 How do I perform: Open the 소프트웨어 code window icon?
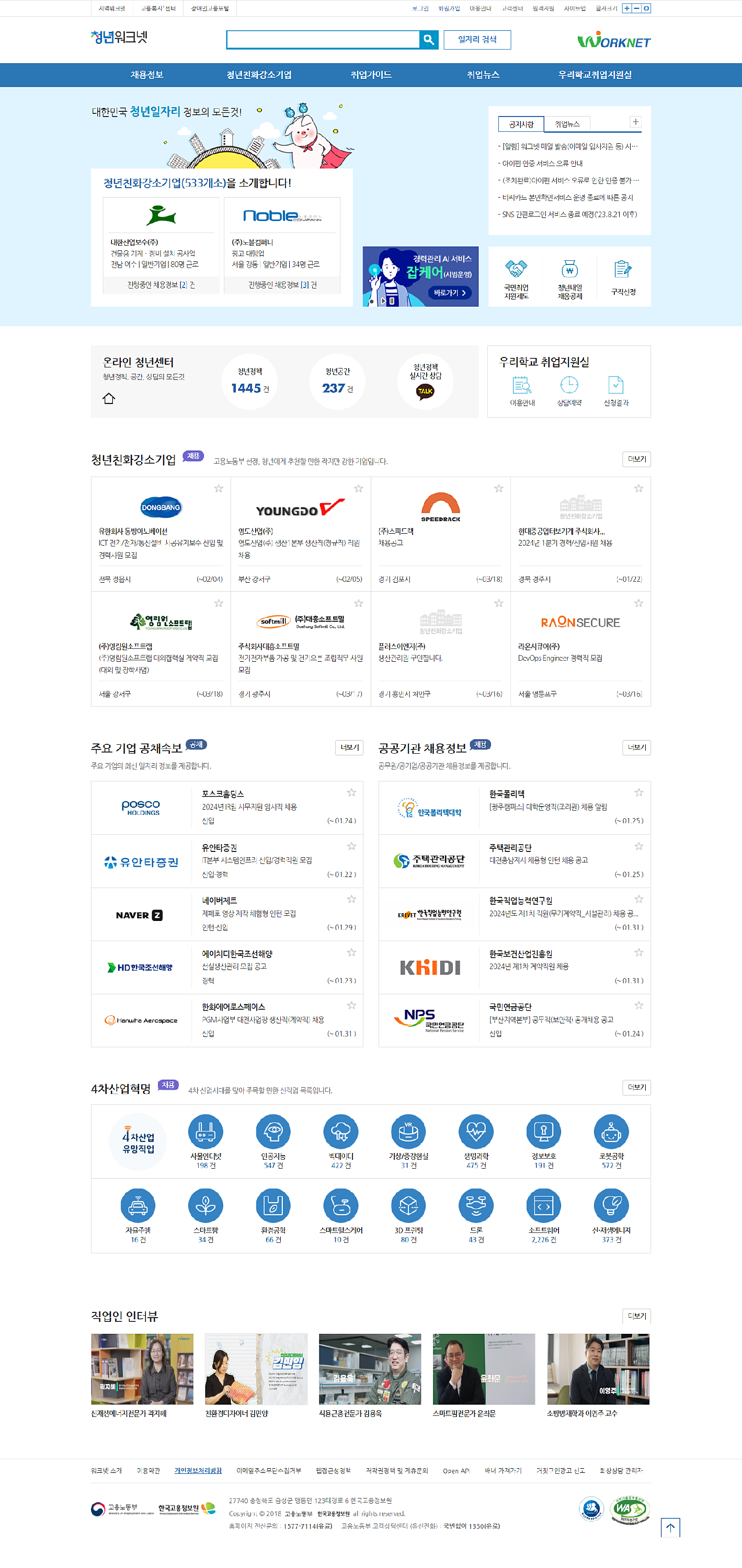pos(543,1205)
